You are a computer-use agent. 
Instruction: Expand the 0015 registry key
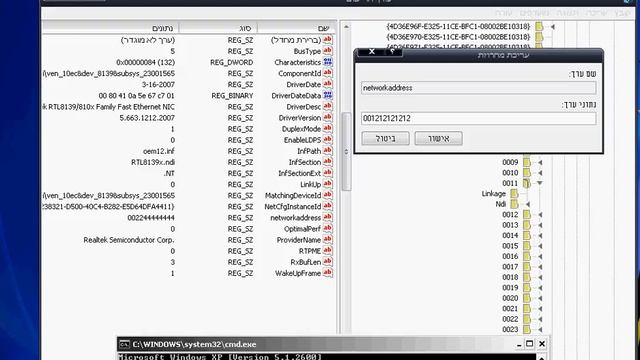point(540,246)
